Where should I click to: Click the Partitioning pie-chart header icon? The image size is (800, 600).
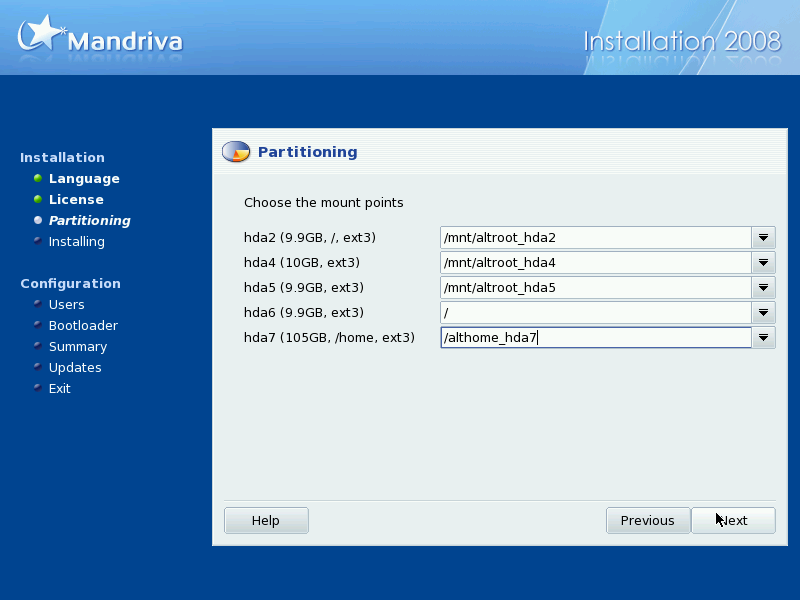(236, 152)
